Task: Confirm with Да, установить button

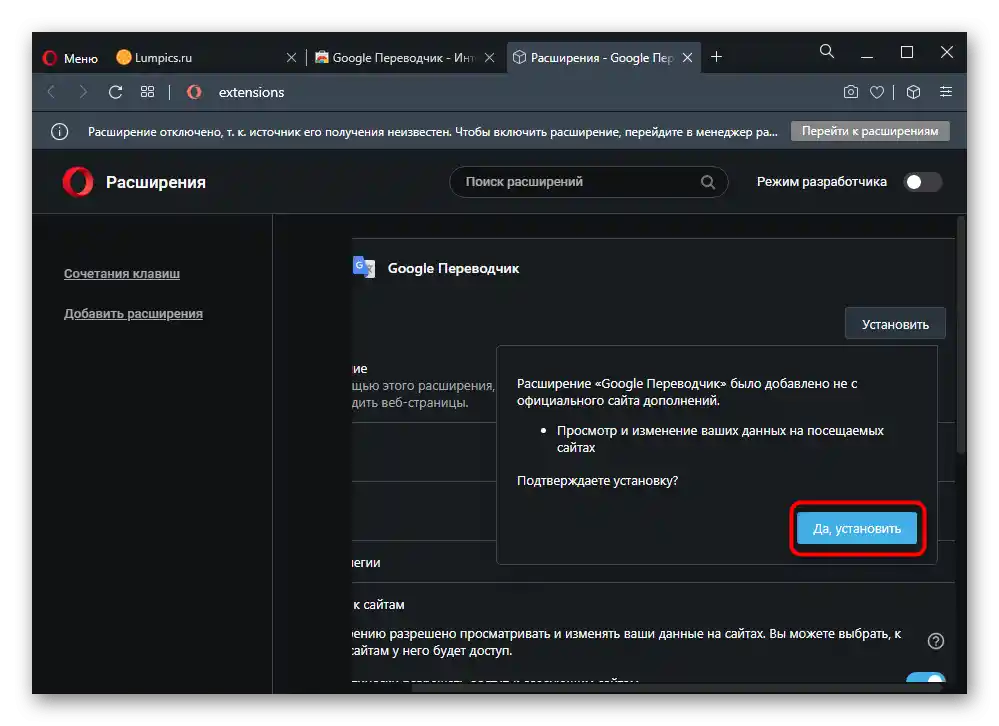Action: pyautogui.click(x=857, y=529)
